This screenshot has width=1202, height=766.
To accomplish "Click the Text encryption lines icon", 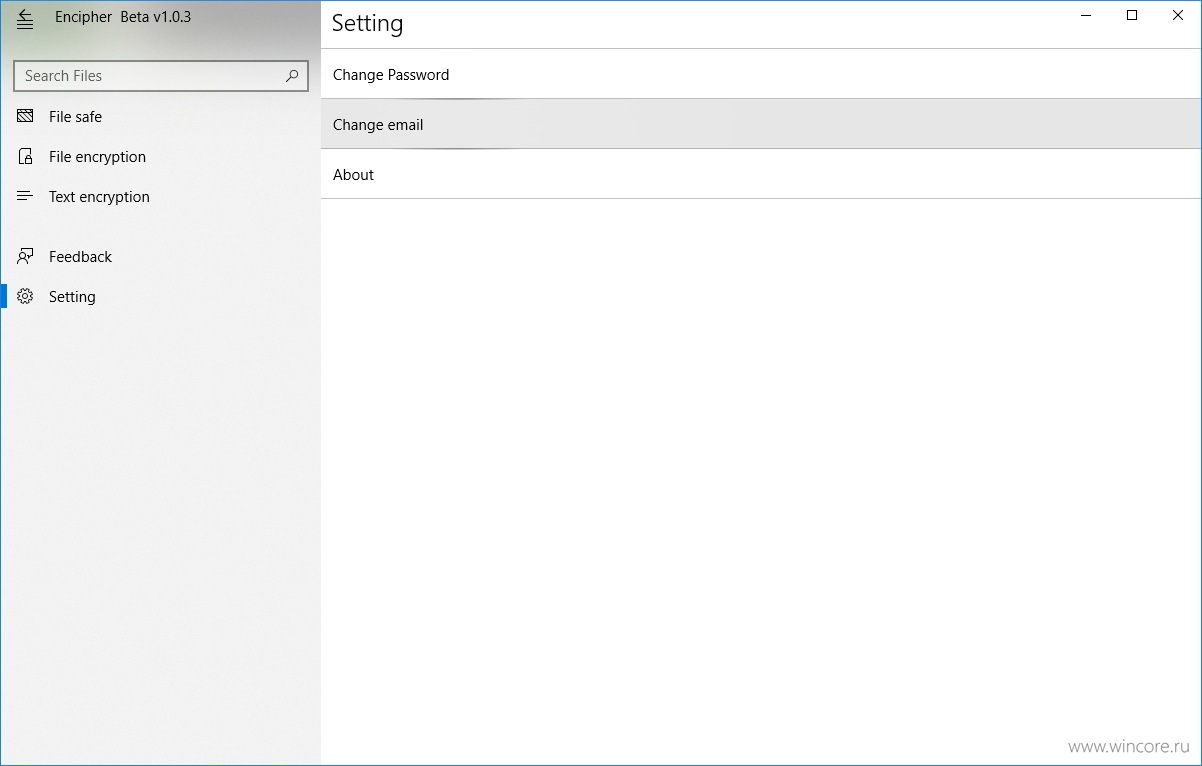I will click(25, 196).
